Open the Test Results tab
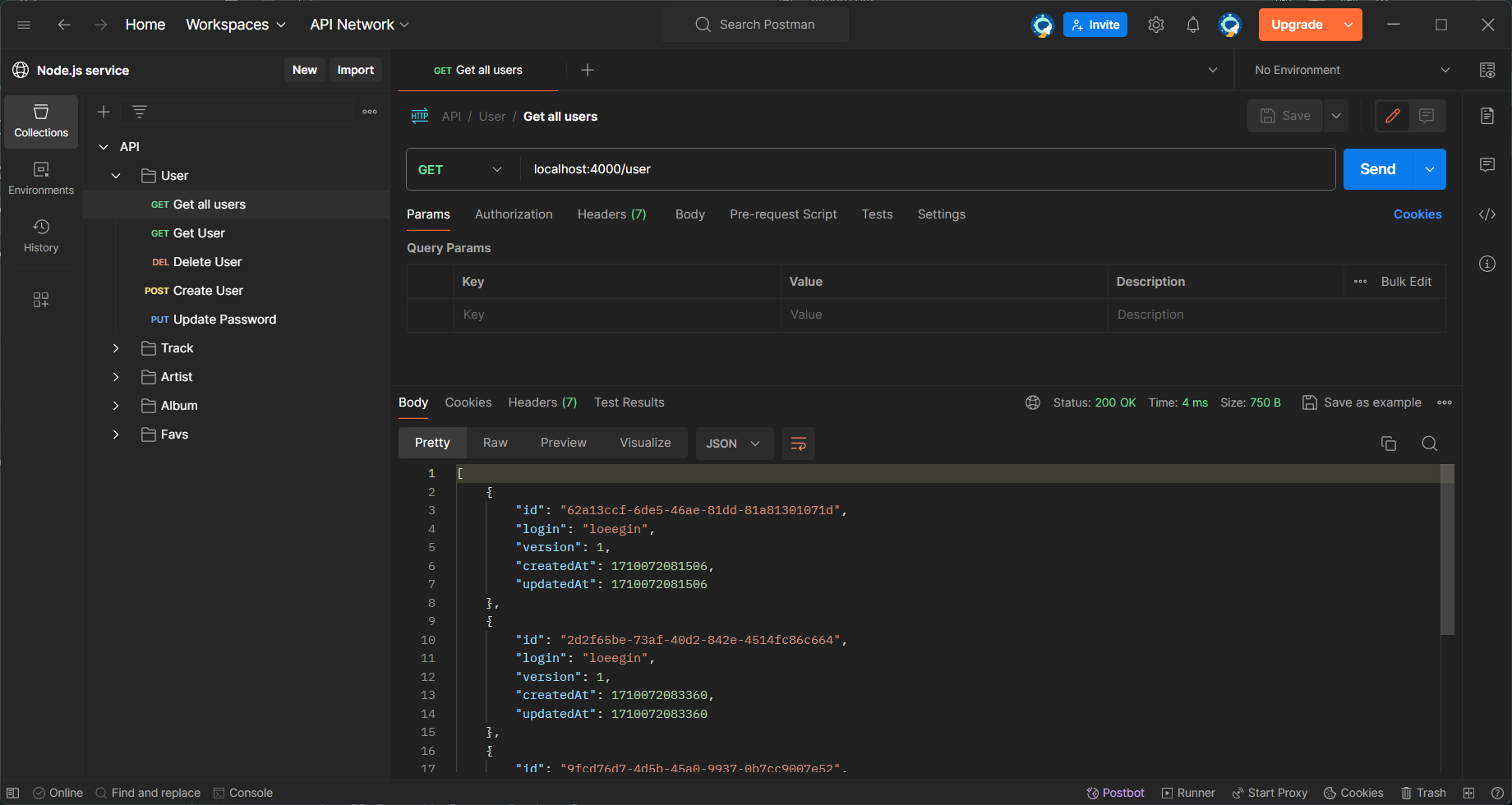Image resolution: width=1512 pixels, height=805 pixels. (629, 402)
